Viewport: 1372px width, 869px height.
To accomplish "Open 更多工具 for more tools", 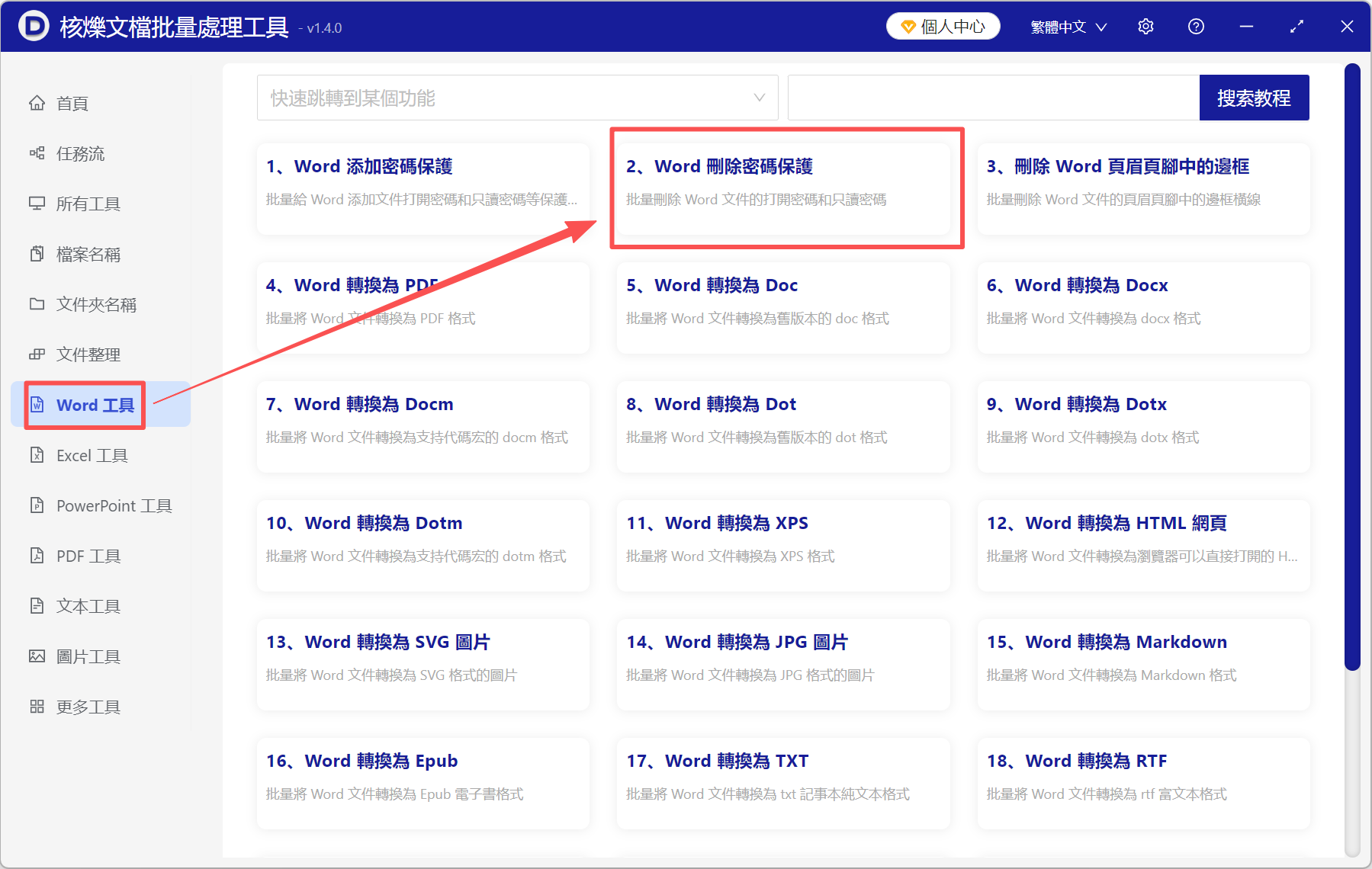I will (x=87, y=706).
